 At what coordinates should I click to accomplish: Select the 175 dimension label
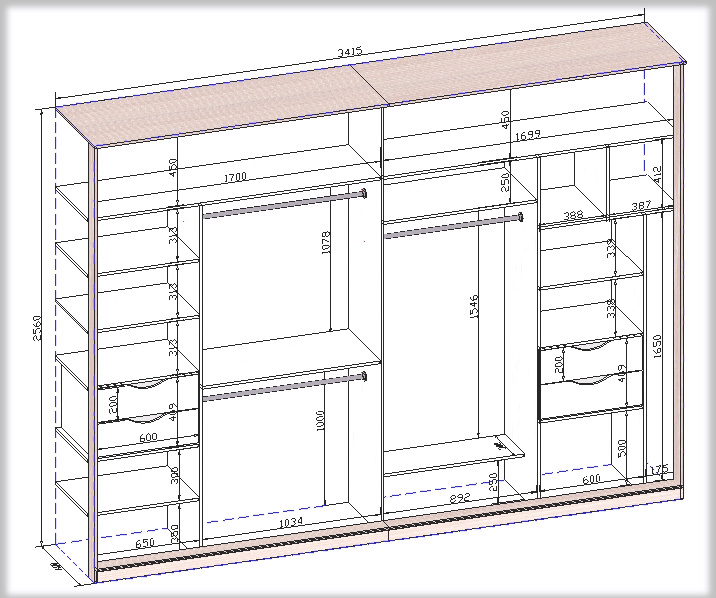pyautogui.click(x=657, y=469)
